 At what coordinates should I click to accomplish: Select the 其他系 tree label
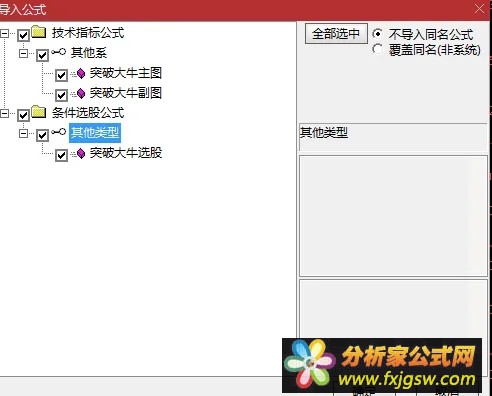pyautogui.click(x=89, y=53)
